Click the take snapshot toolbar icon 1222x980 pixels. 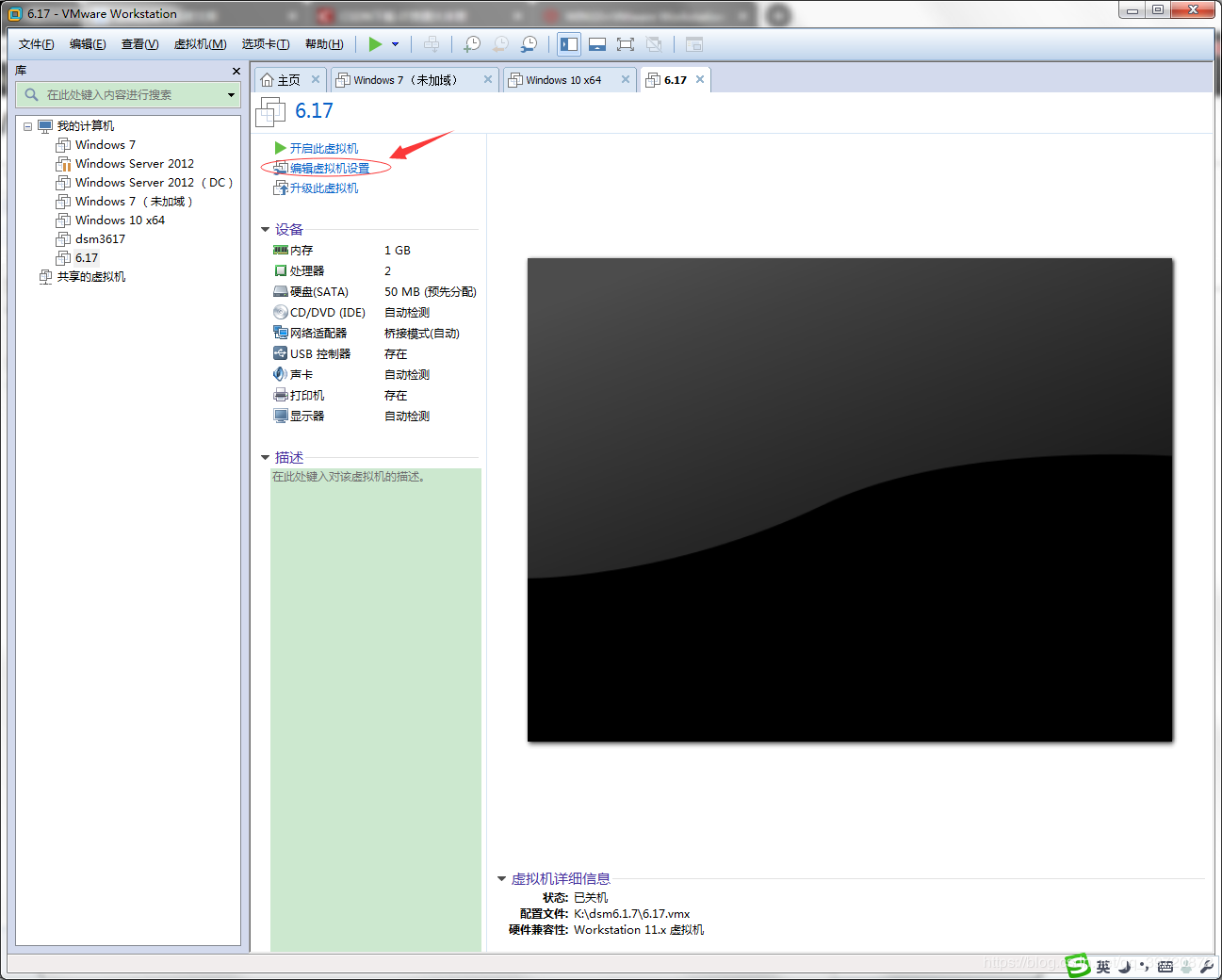(472, 44)
